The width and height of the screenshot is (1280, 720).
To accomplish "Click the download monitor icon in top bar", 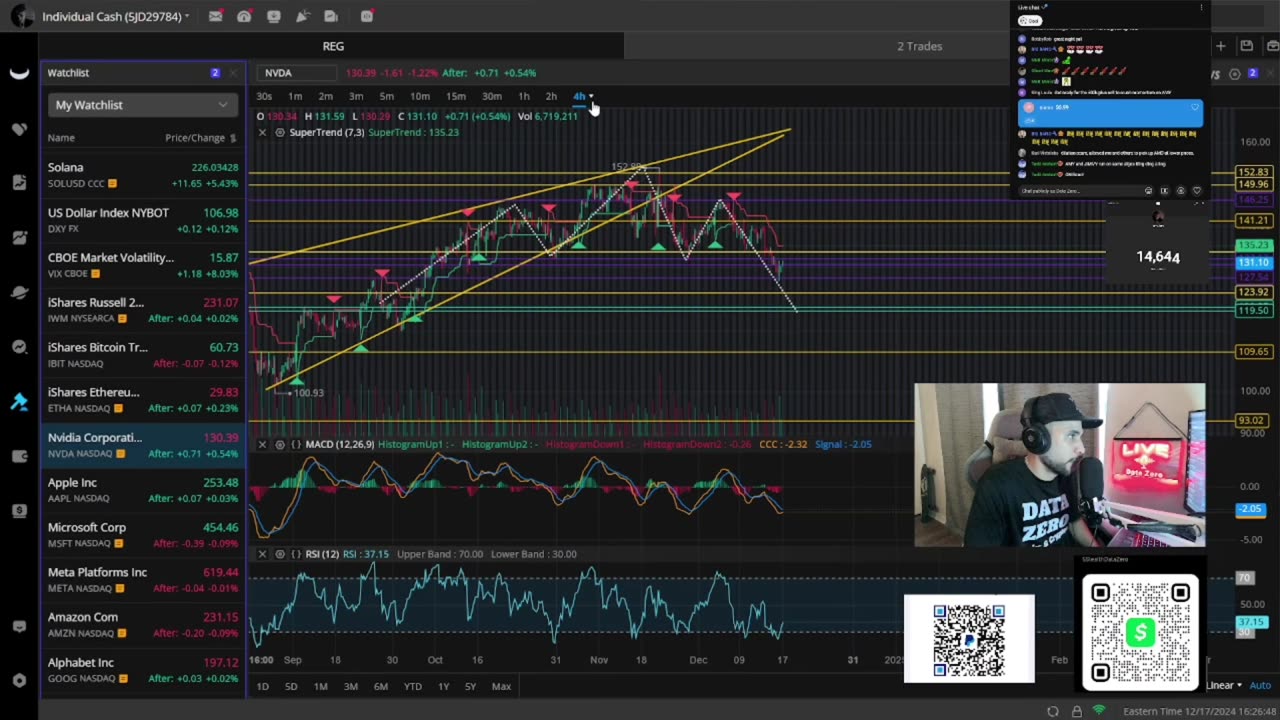I will [273, 16].
